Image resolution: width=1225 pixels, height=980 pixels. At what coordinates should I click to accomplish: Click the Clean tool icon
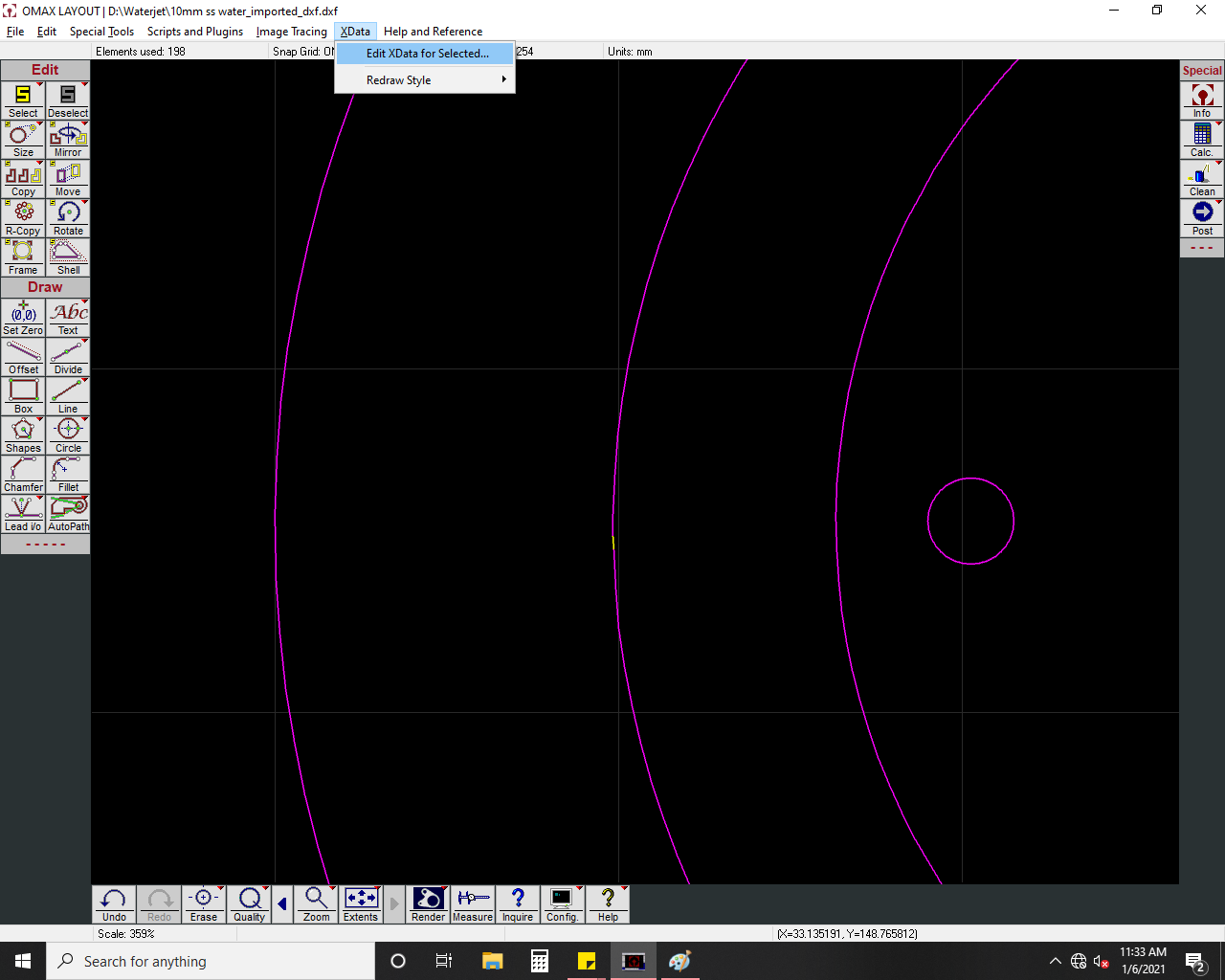[1202, 179]
